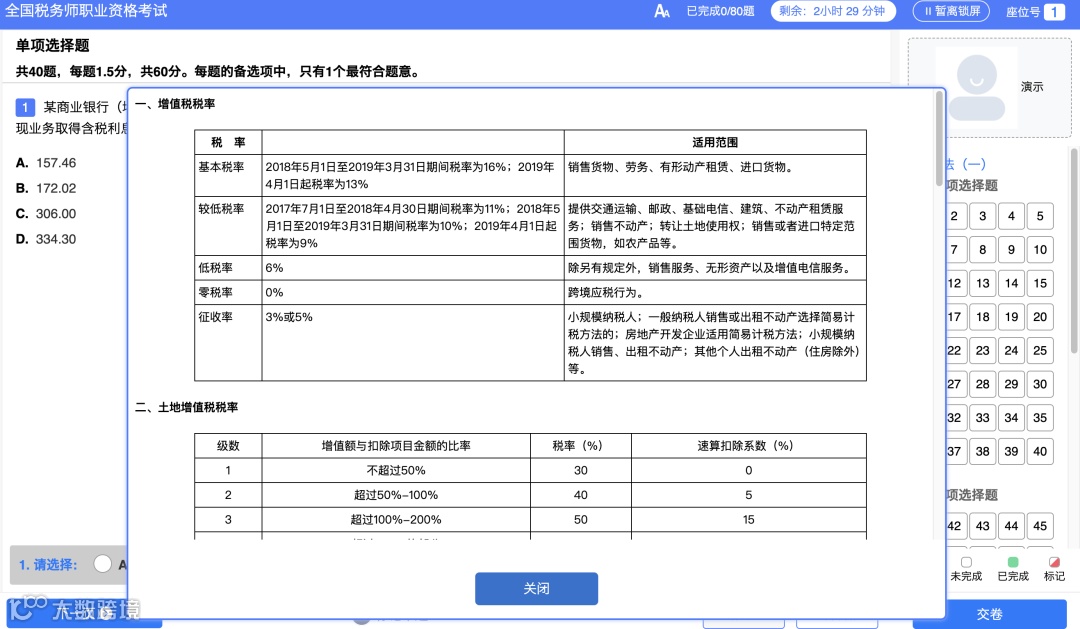The image size is (1080, 629).
Task: Click the 不超过50% table cell
Action: point(396,471)
